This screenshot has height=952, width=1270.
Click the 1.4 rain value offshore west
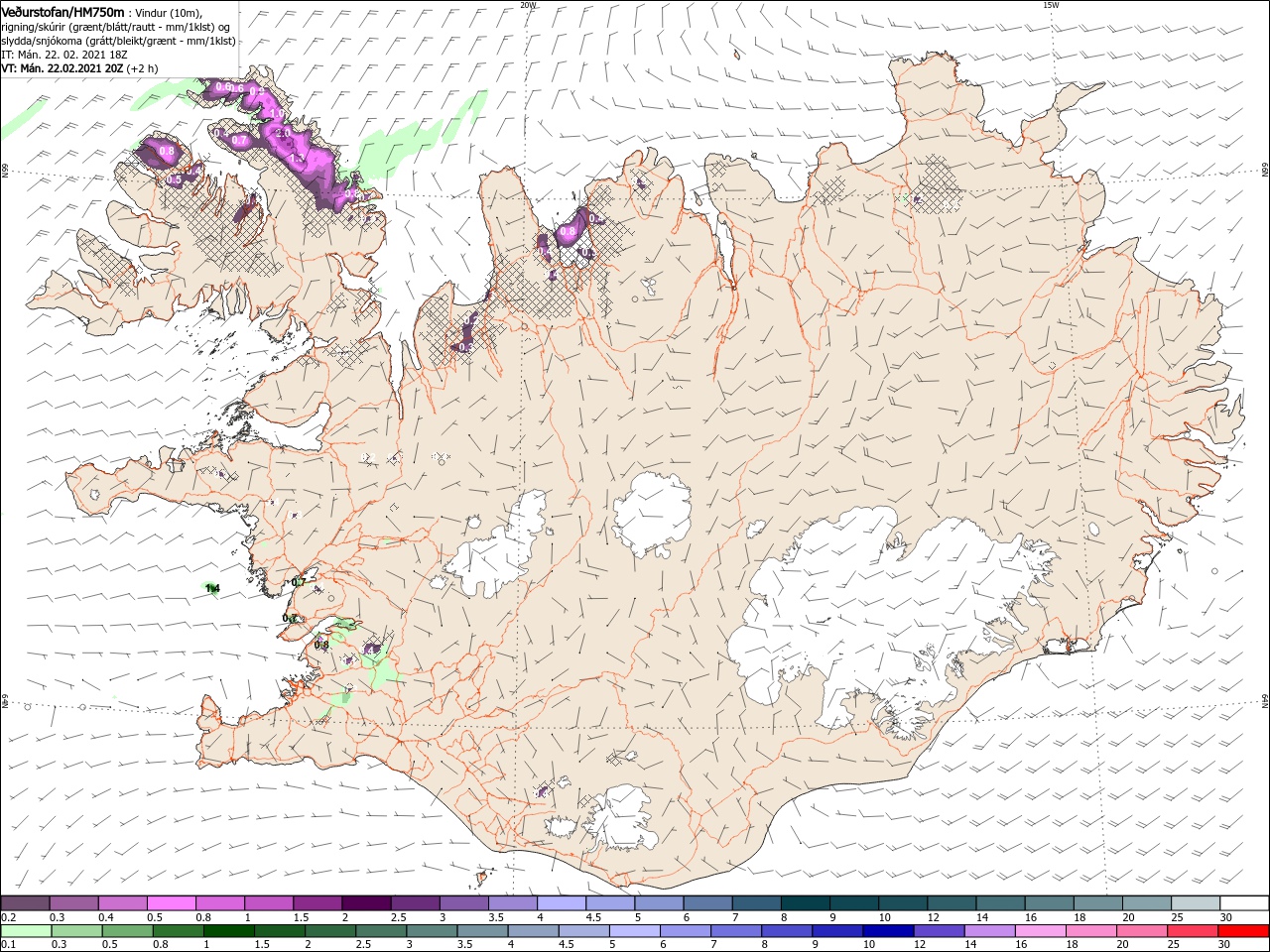tap(212, 589)
